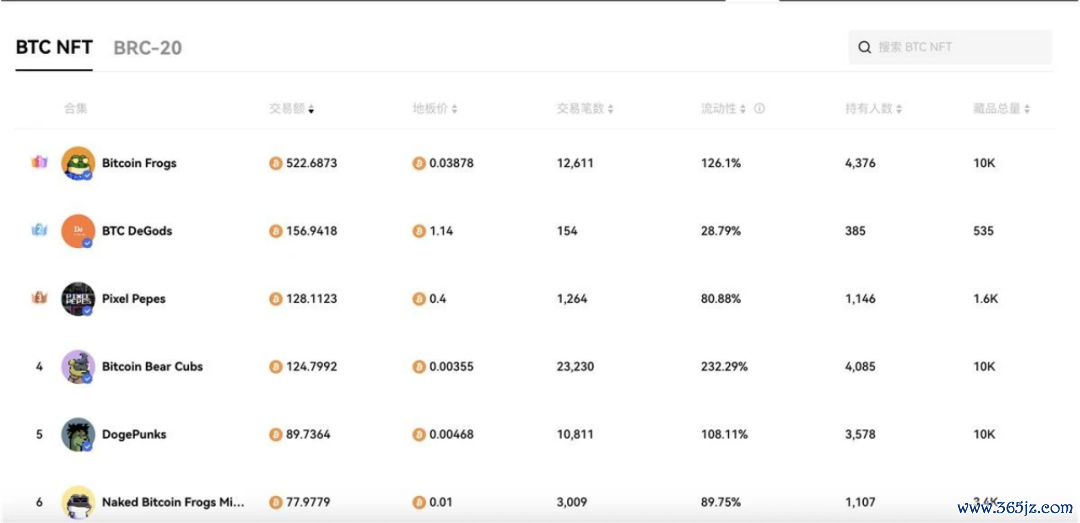This screenshot has height=523, width=1080.
Task: Sort by 交易笔数 column
Action: tap(585, 109)
